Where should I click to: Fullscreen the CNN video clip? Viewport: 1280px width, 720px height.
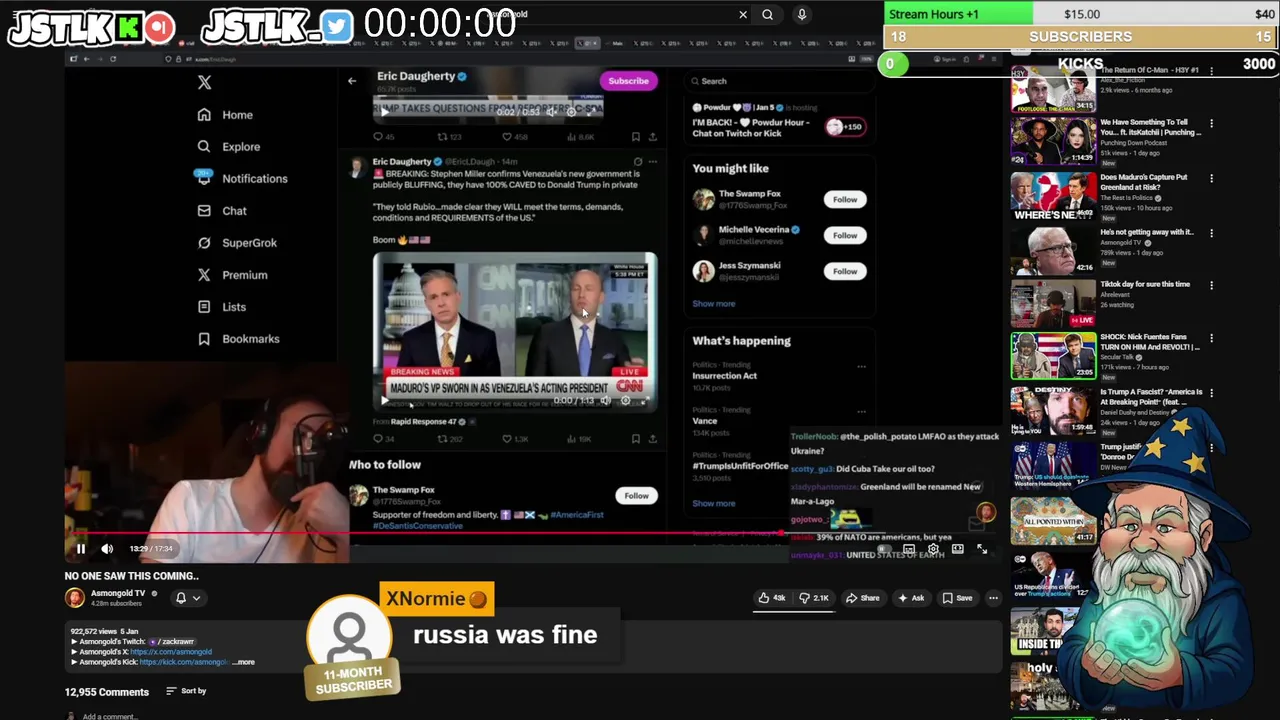click(x=645, y=400)
